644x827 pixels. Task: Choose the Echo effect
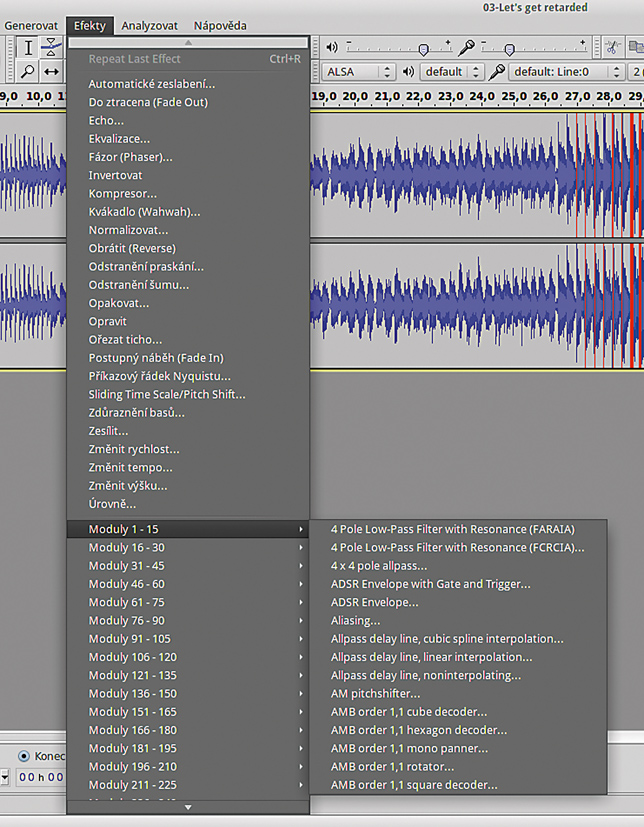188,120
